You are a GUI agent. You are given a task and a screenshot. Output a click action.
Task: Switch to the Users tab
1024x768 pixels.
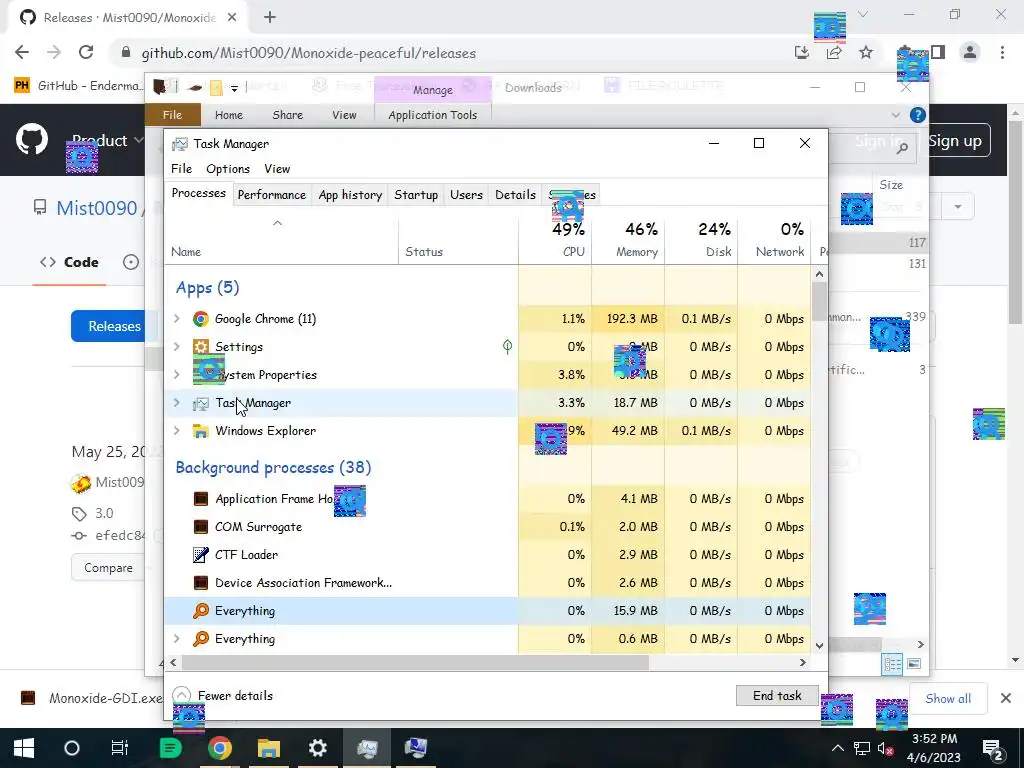[466, 195]
